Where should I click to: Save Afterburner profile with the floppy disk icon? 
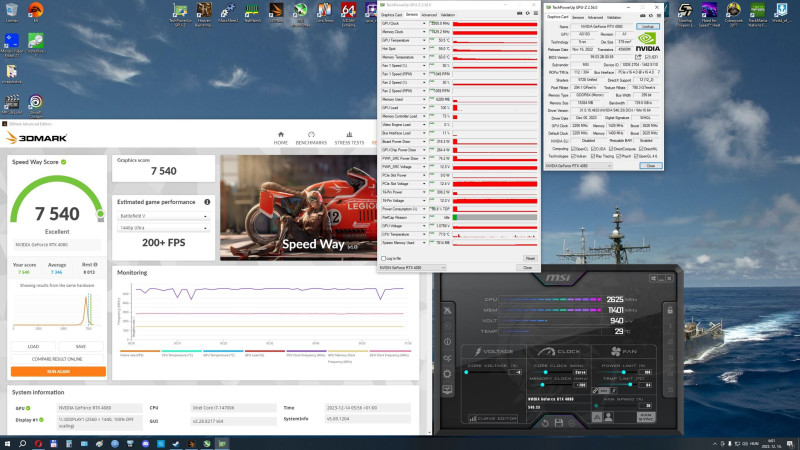[559, 423]
